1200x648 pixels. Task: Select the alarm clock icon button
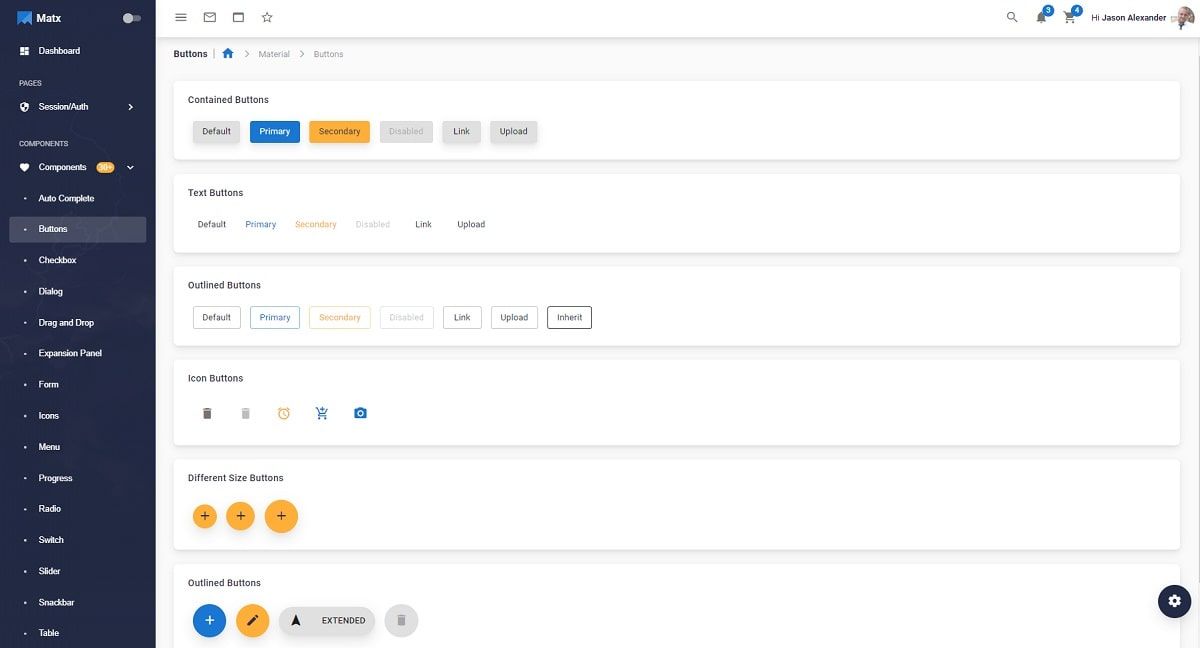[x=282, y=412]
